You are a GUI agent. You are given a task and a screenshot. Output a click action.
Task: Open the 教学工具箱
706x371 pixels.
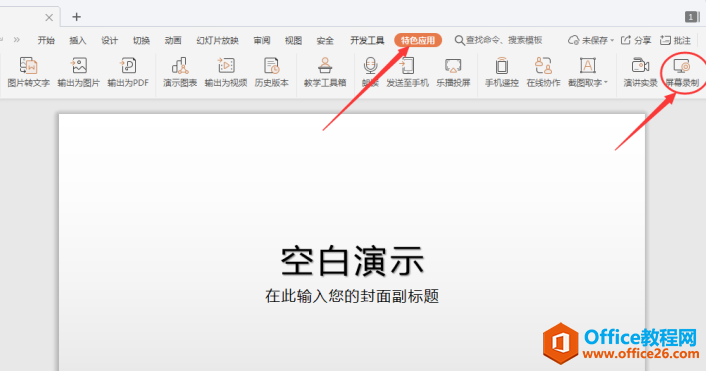(325, 72)
